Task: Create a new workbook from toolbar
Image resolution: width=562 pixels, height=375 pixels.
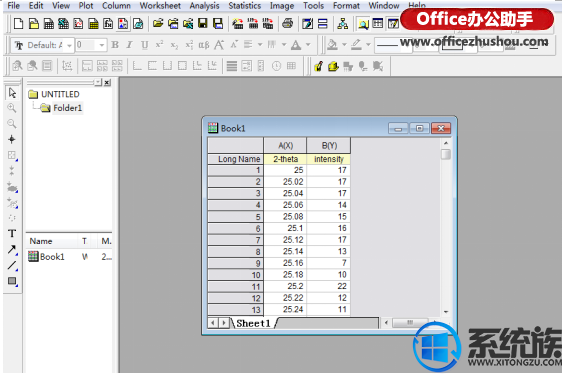Action: click(48, 24)
